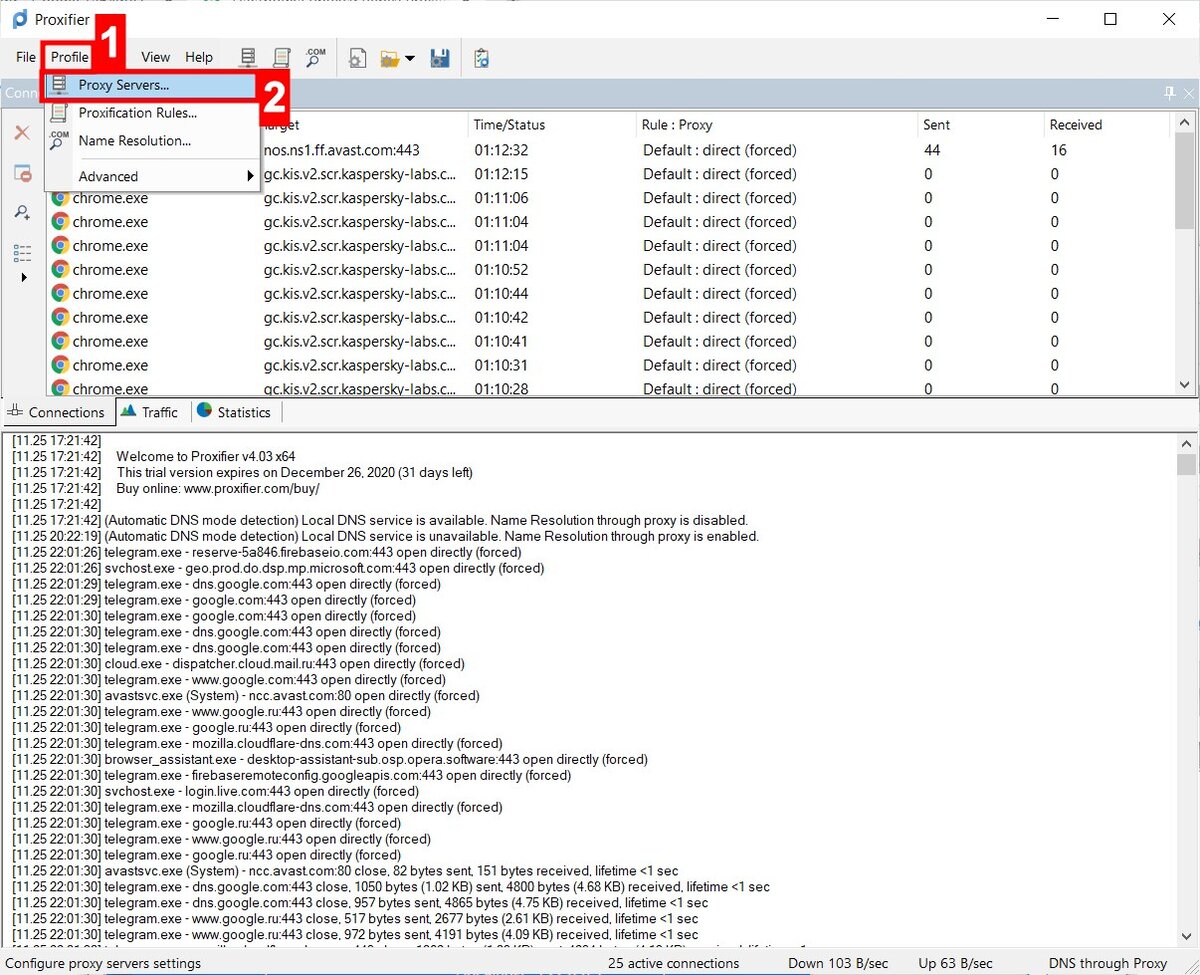Open the View menu

point(155,57)
